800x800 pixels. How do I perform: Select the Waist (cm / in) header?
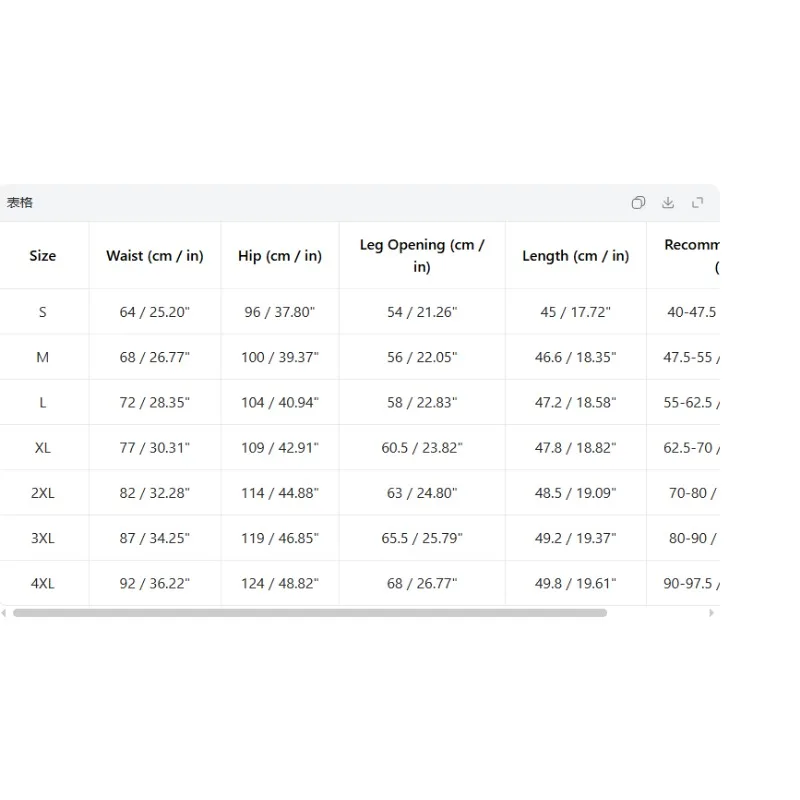tap(155, 256)
